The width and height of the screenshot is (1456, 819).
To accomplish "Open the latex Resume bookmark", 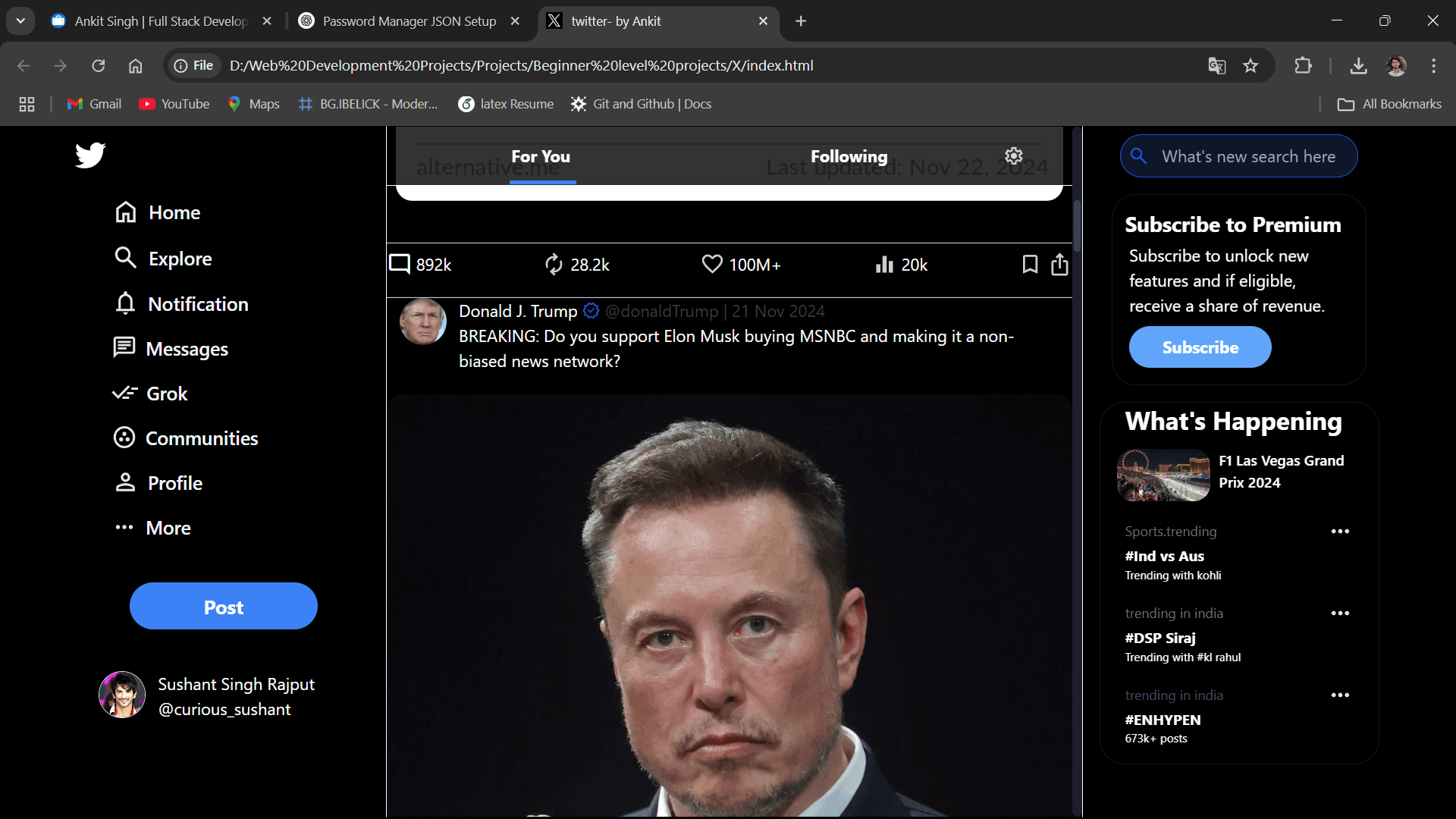I will [506, 104].
